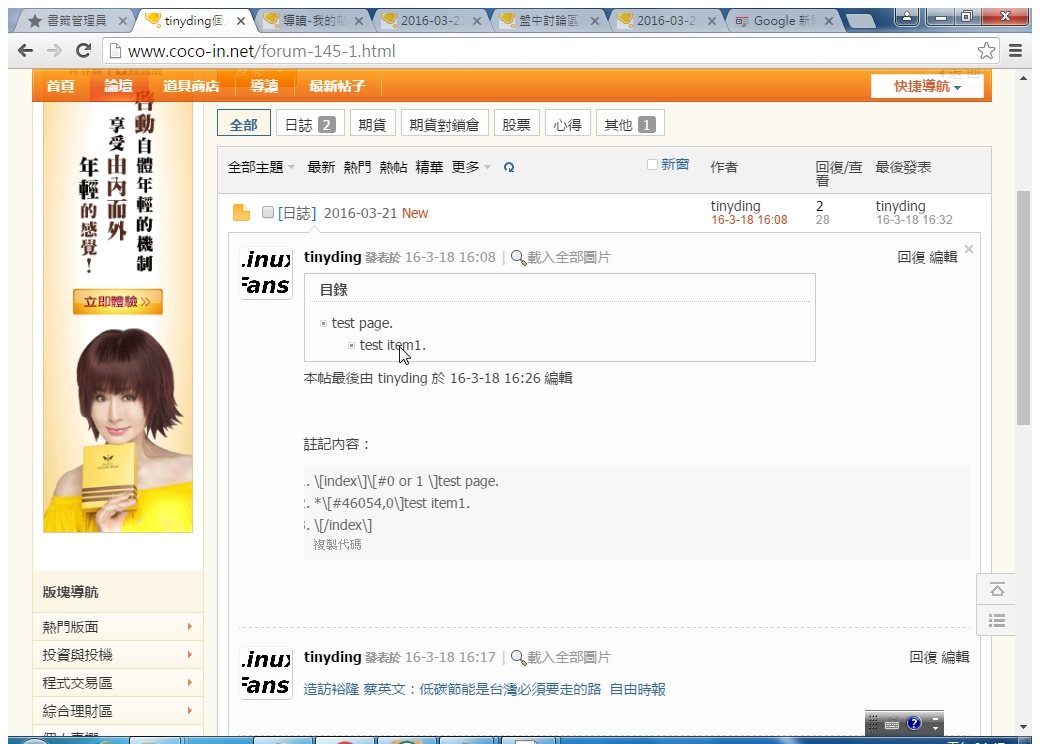1040x744 pixels.
Task: Click 回復 on the 16:08 post
Action: (x=911, y=257)
